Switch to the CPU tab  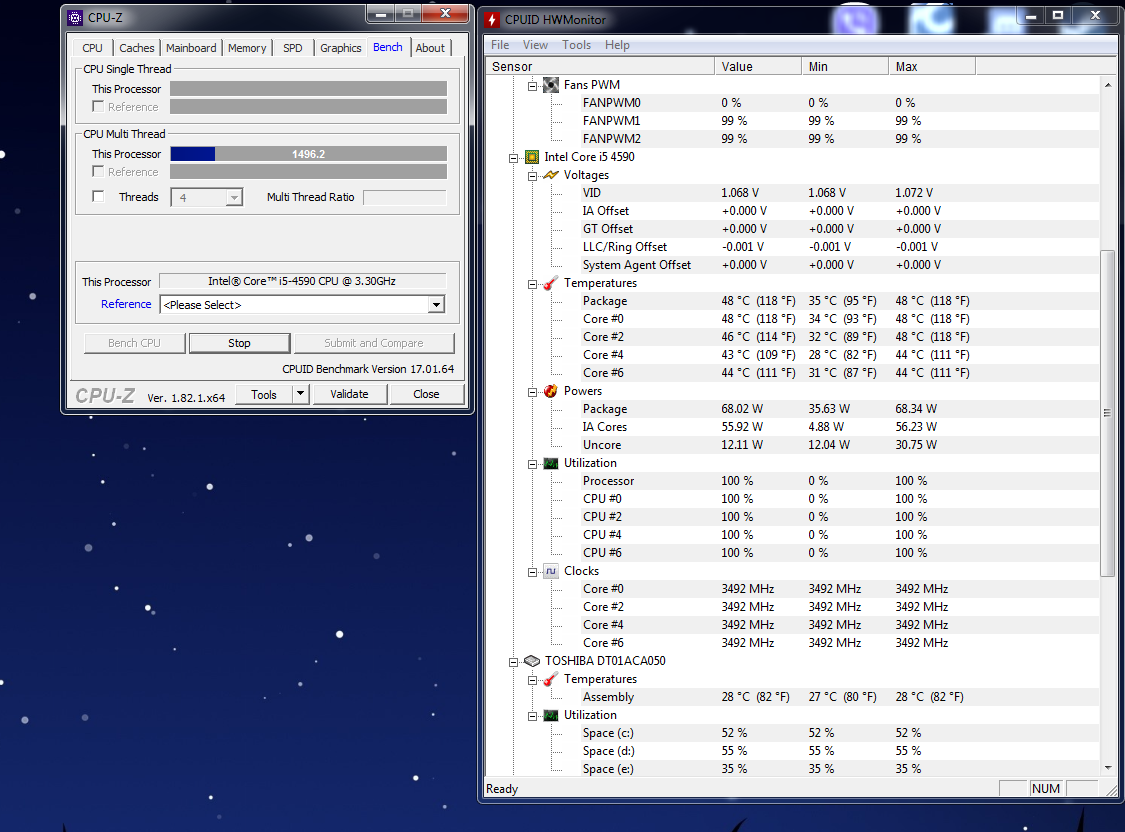pyautogui.click(x=93, y=48)
